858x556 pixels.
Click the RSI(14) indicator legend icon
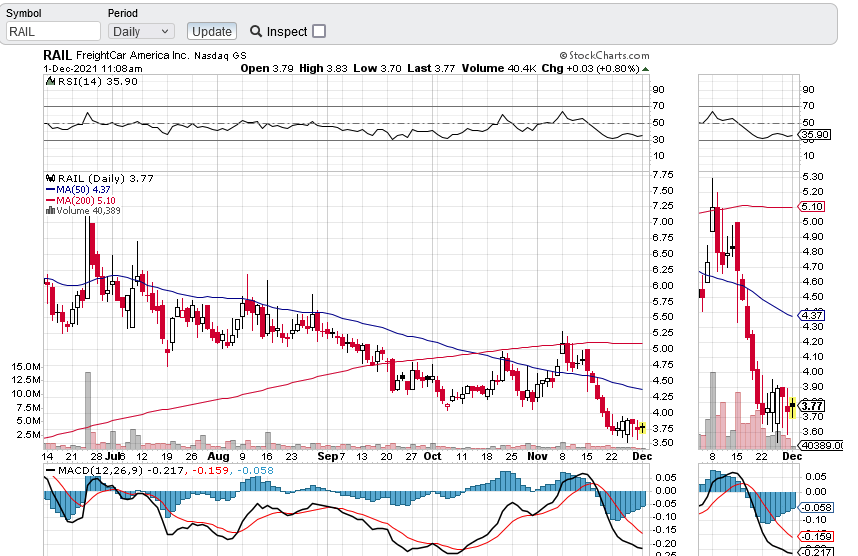pyautogui.click(x=49, y=82)
